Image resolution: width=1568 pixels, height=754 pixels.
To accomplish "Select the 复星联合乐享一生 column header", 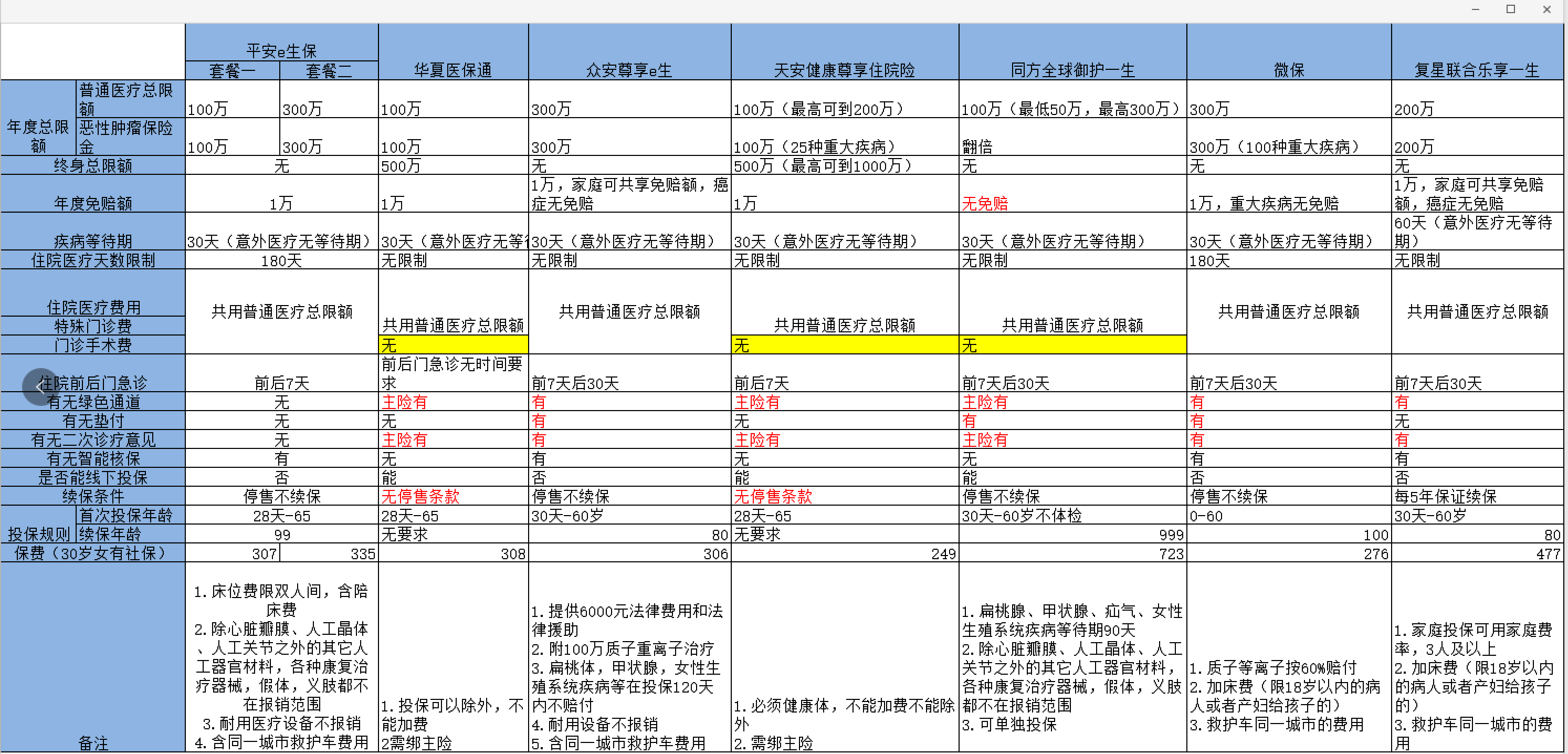I will 1477,52.
